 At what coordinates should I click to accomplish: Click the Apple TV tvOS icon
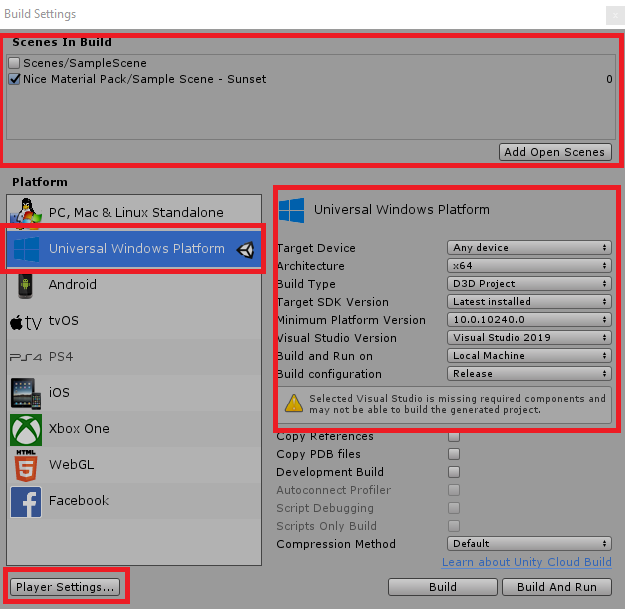tap(26, 322)
